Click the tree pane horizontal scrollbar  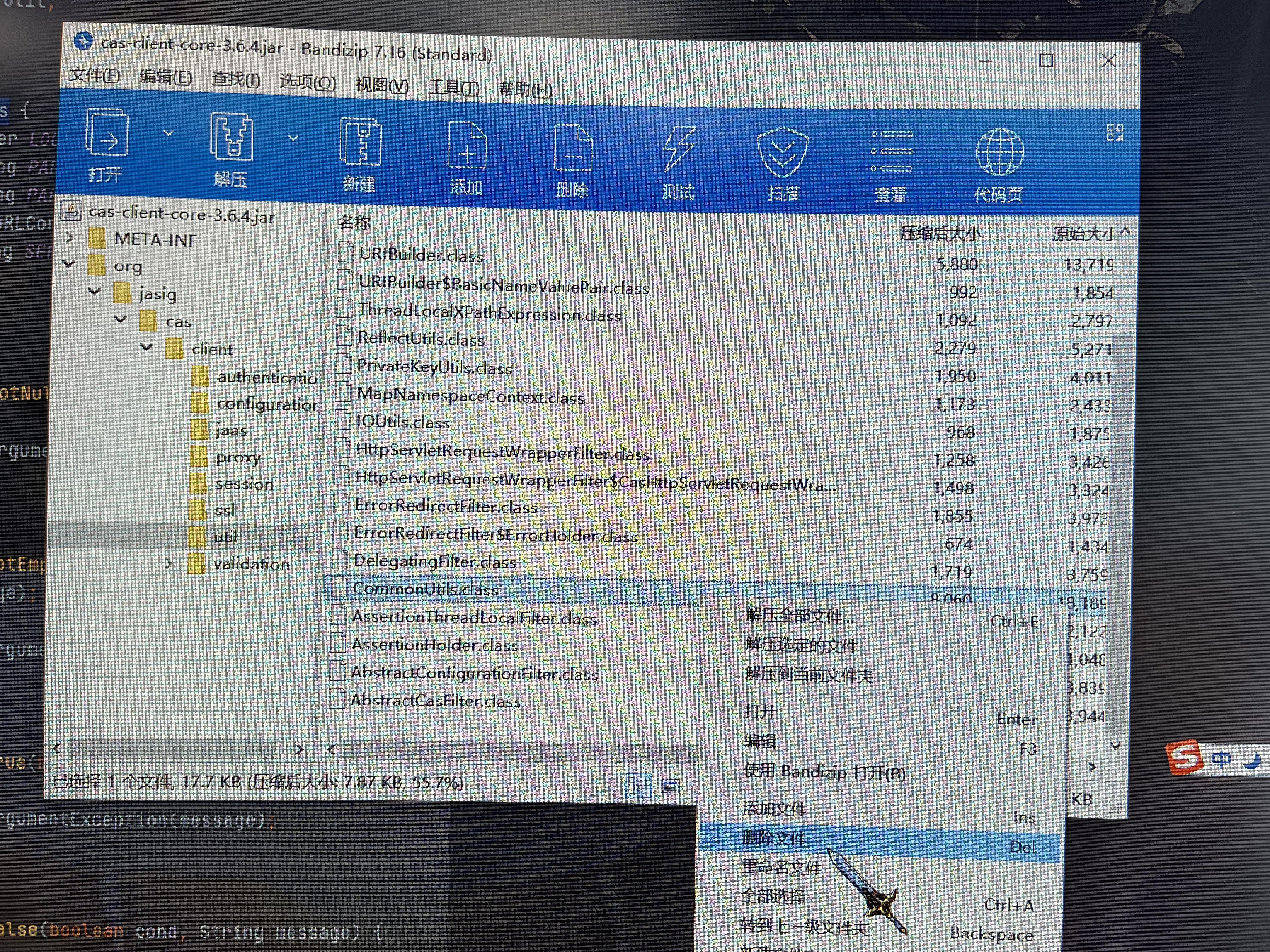173,748
